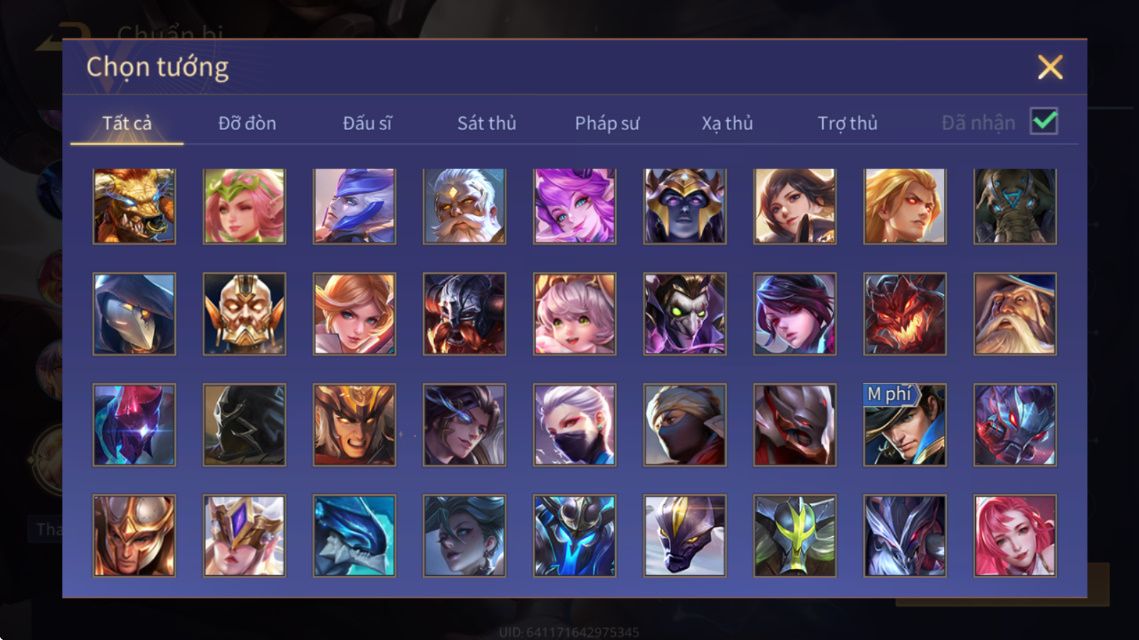Image resolution: width=1139 pixels, height=640 pixels.
Task: Switch to the "Đỡ đòn" tab
Action: (x=247, y=123)
